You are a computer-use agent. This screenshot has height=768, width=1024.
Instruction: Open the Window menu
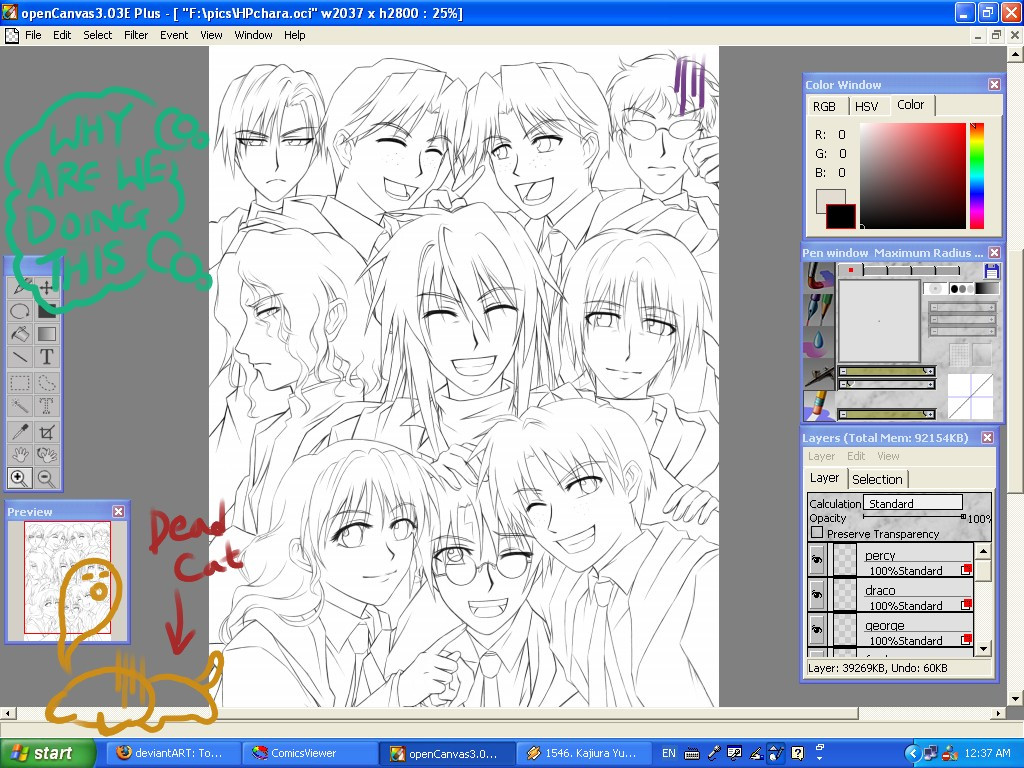point(253,35)
